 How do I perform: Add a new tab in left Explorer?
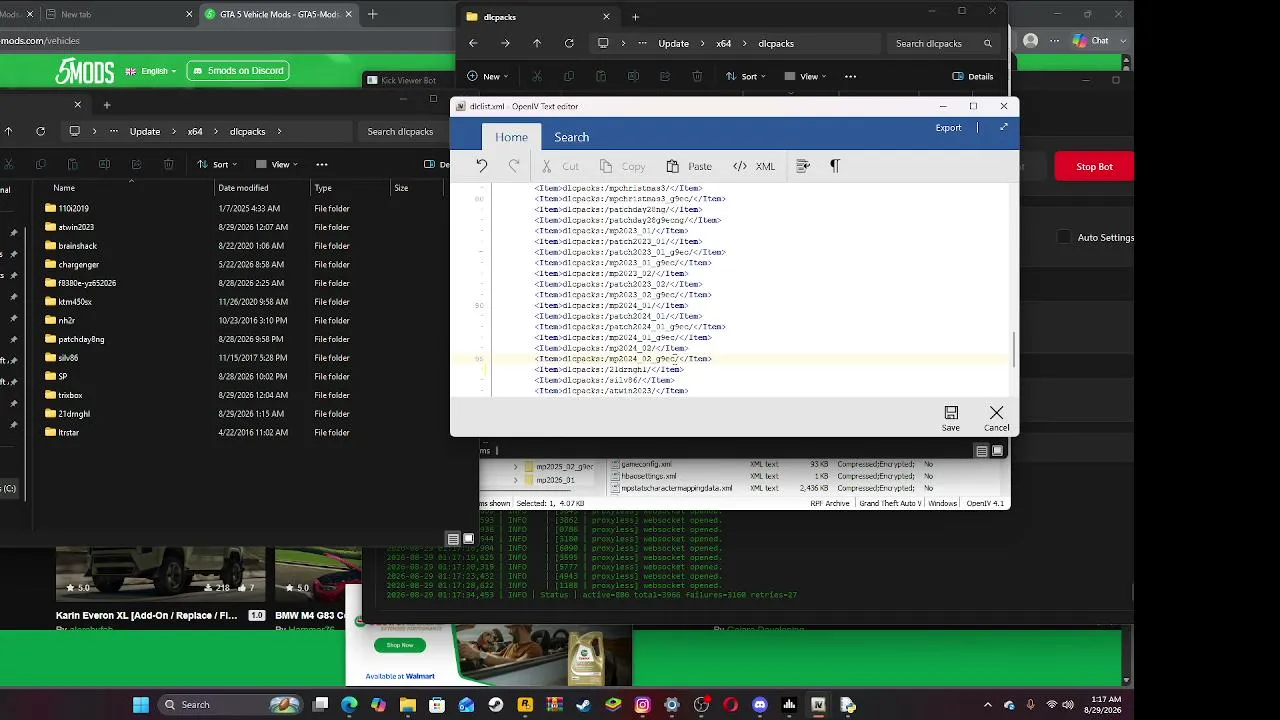[107, 105]
